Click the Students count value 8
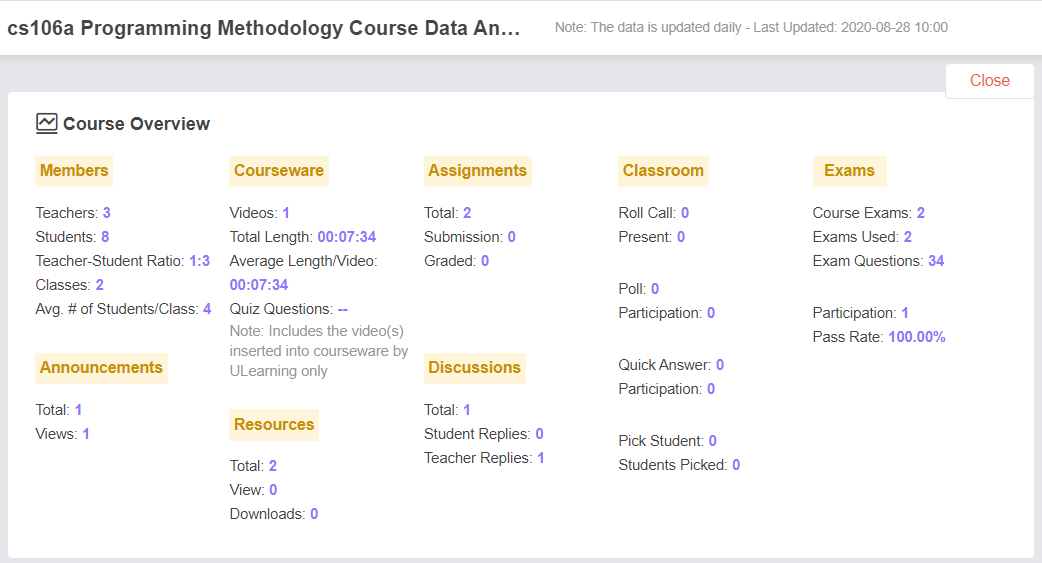1042x563 pixels. click(105, 237)
